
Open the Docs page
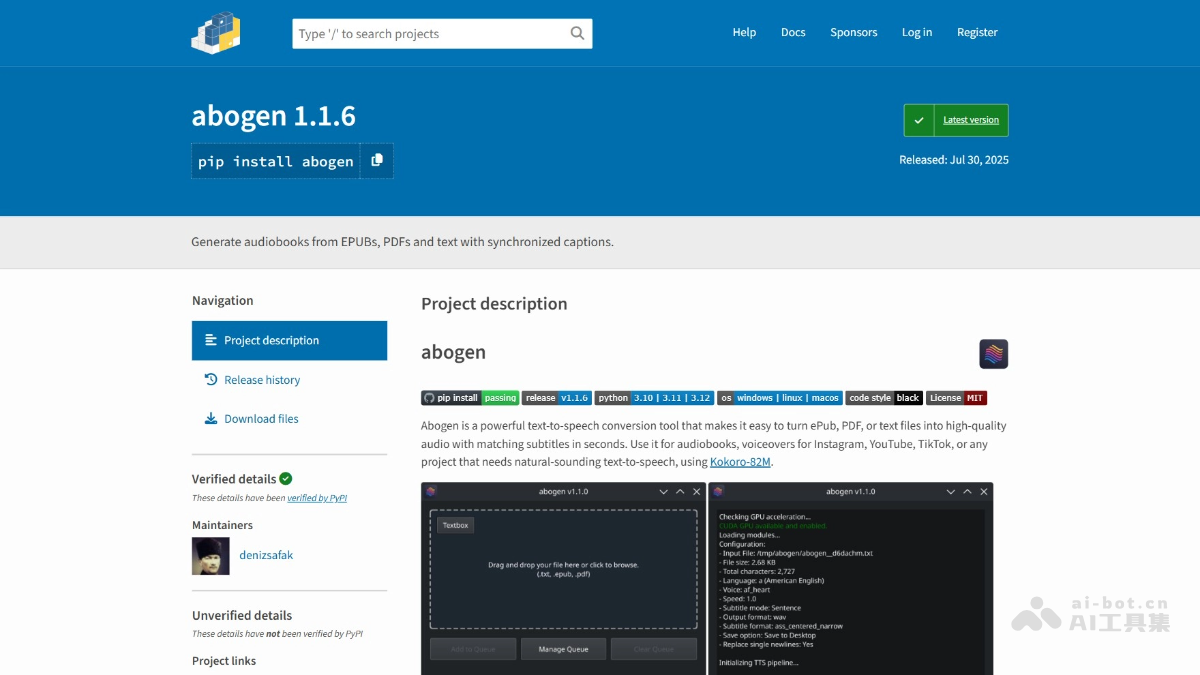[793, 32]
